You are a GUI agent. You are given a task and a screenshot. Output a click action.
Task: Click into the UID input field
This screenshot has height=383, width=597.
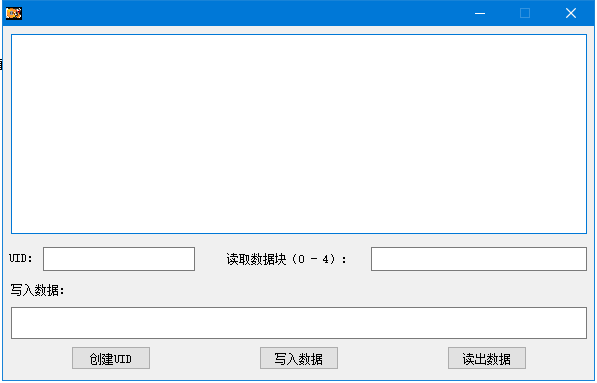[119, 259]
